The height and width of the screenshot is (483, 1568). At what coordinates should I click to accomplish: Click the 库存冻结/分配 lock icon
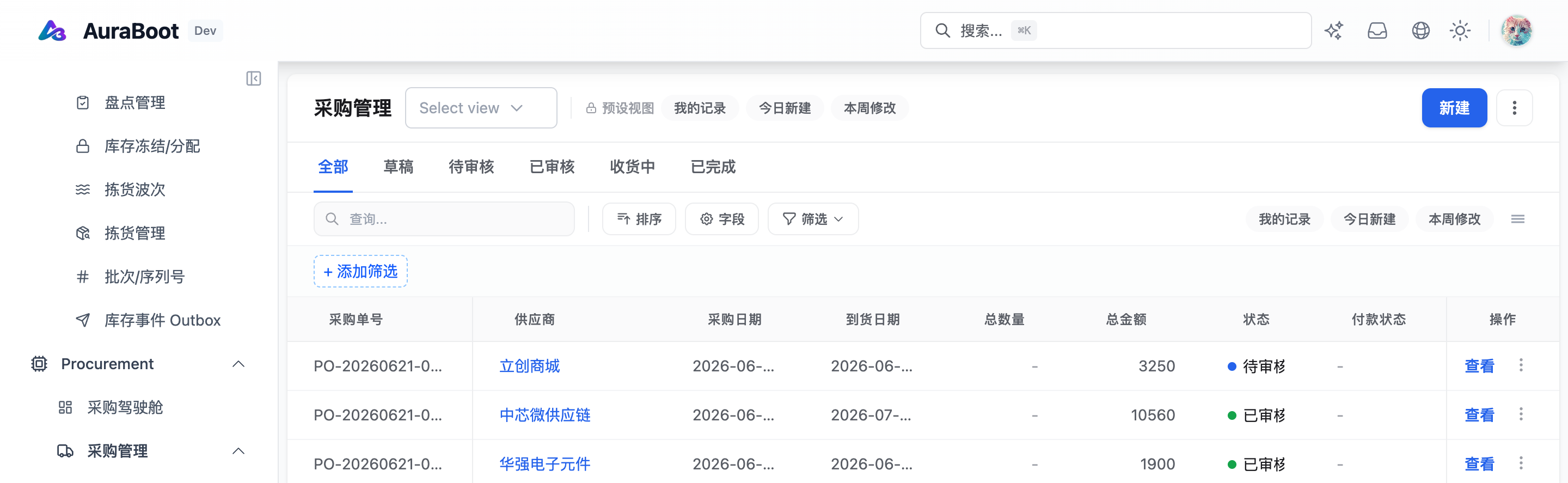(83, 146)
